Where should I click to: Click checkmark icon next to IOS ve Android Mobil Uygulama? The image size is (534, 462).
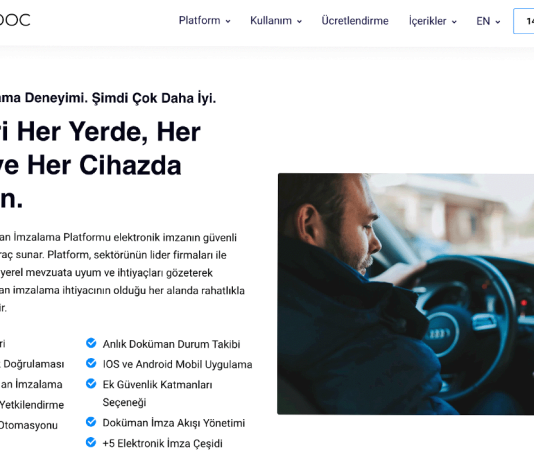click(x=91, y=363)
